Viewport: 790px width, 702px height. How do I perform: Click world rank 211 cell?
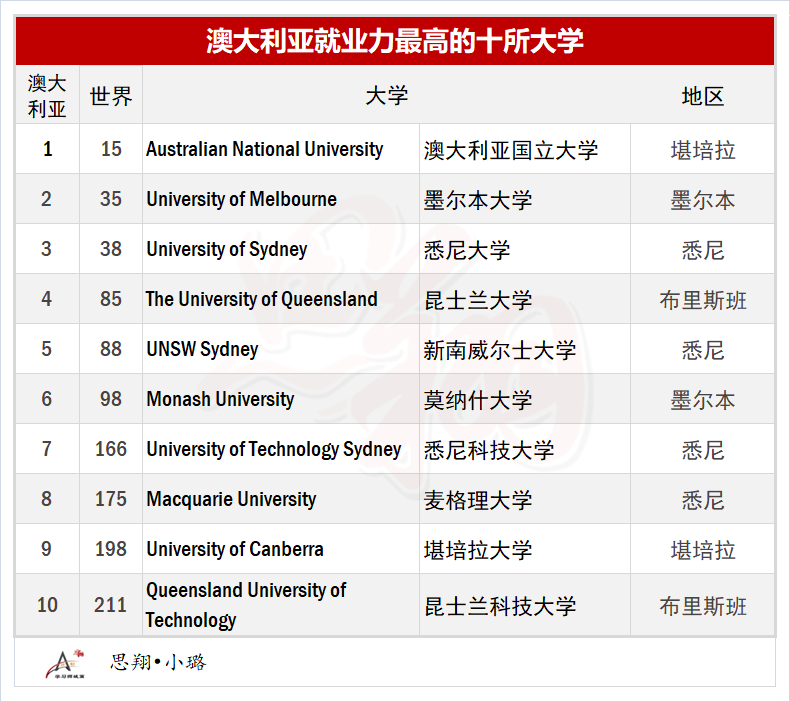pos(111,605)
